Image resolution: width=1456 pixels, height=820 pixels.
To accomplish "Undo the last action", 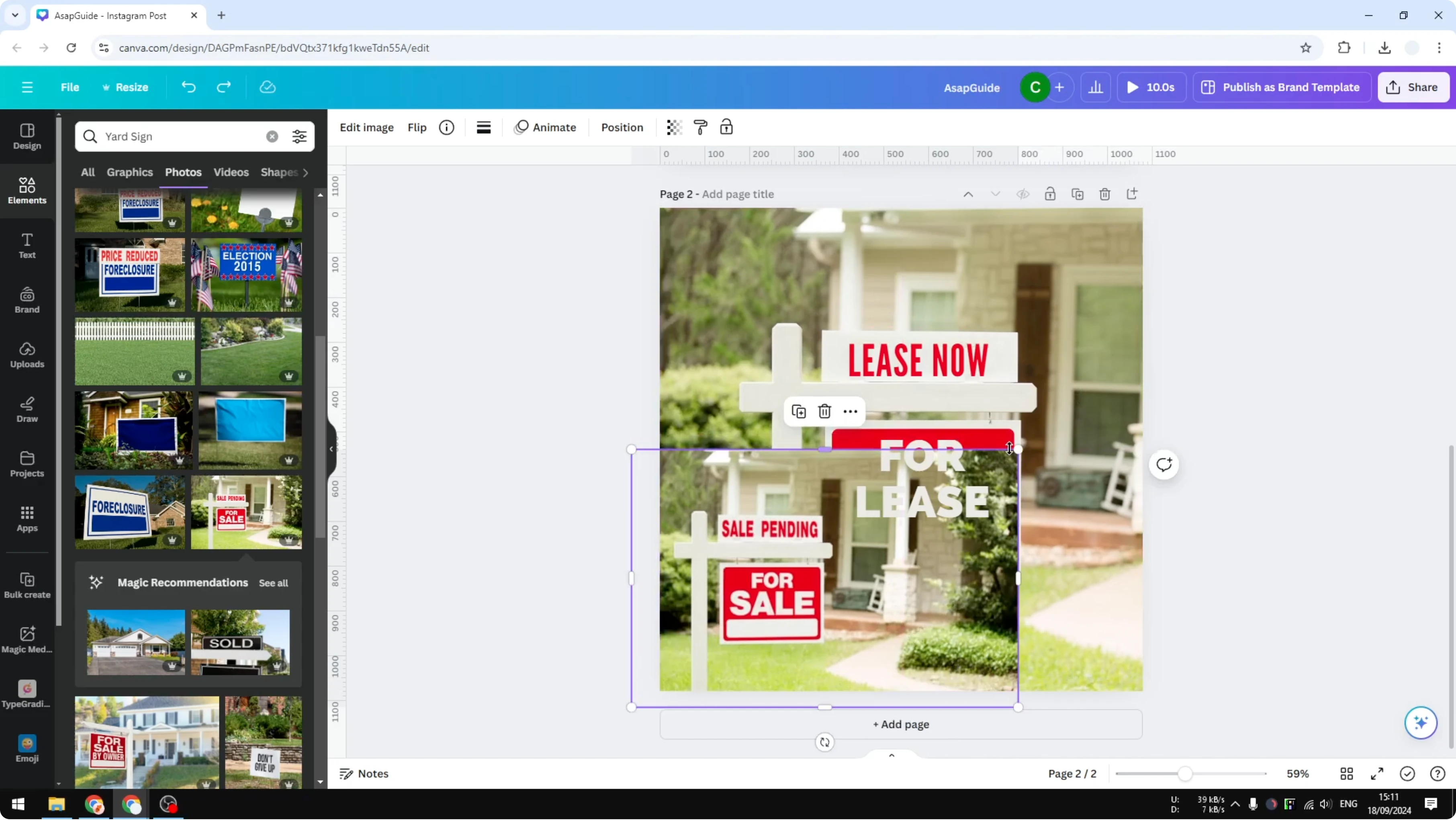I will pos(188,87).
